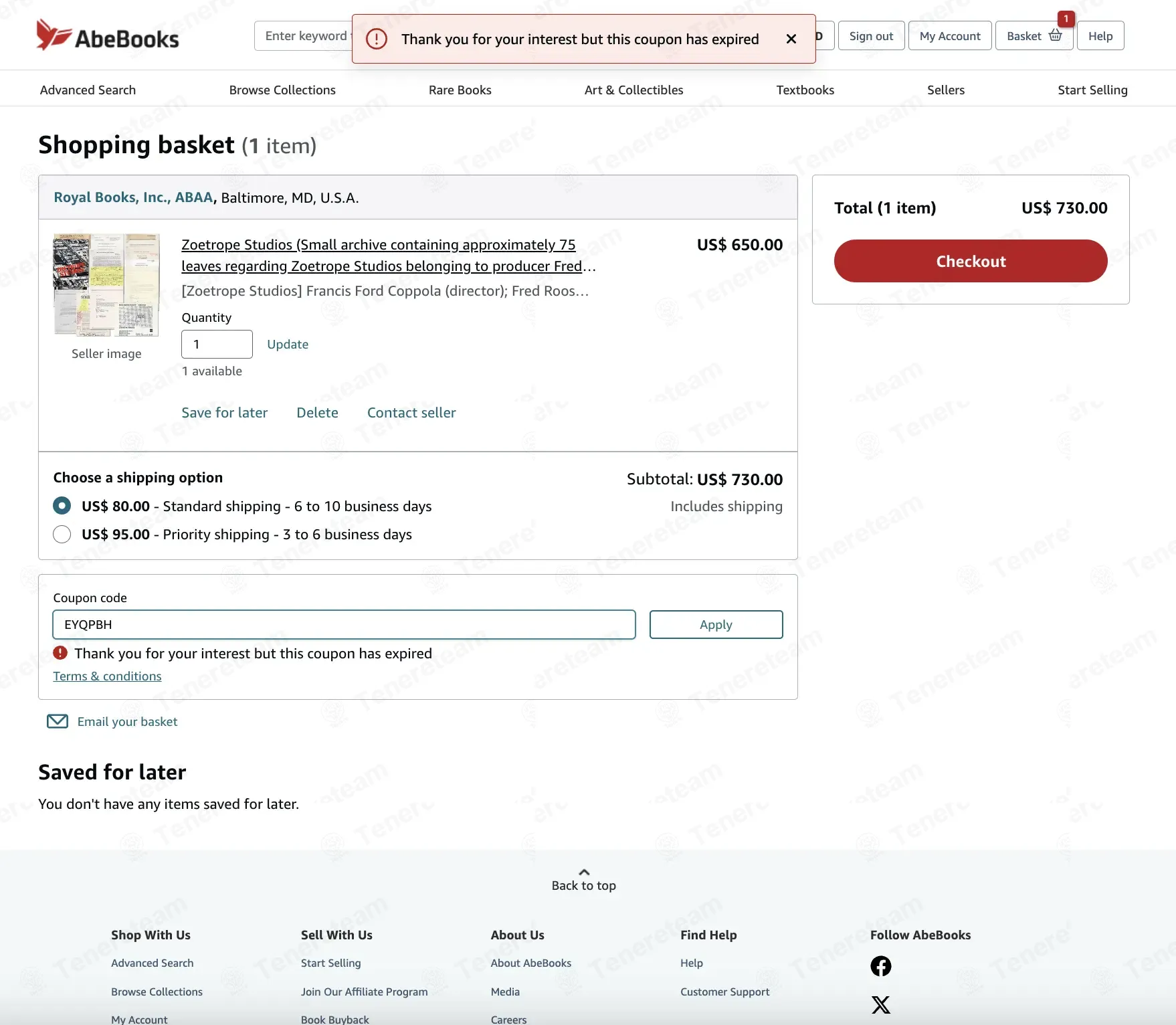Open Browse Collections in navigation

click(282, 90)
